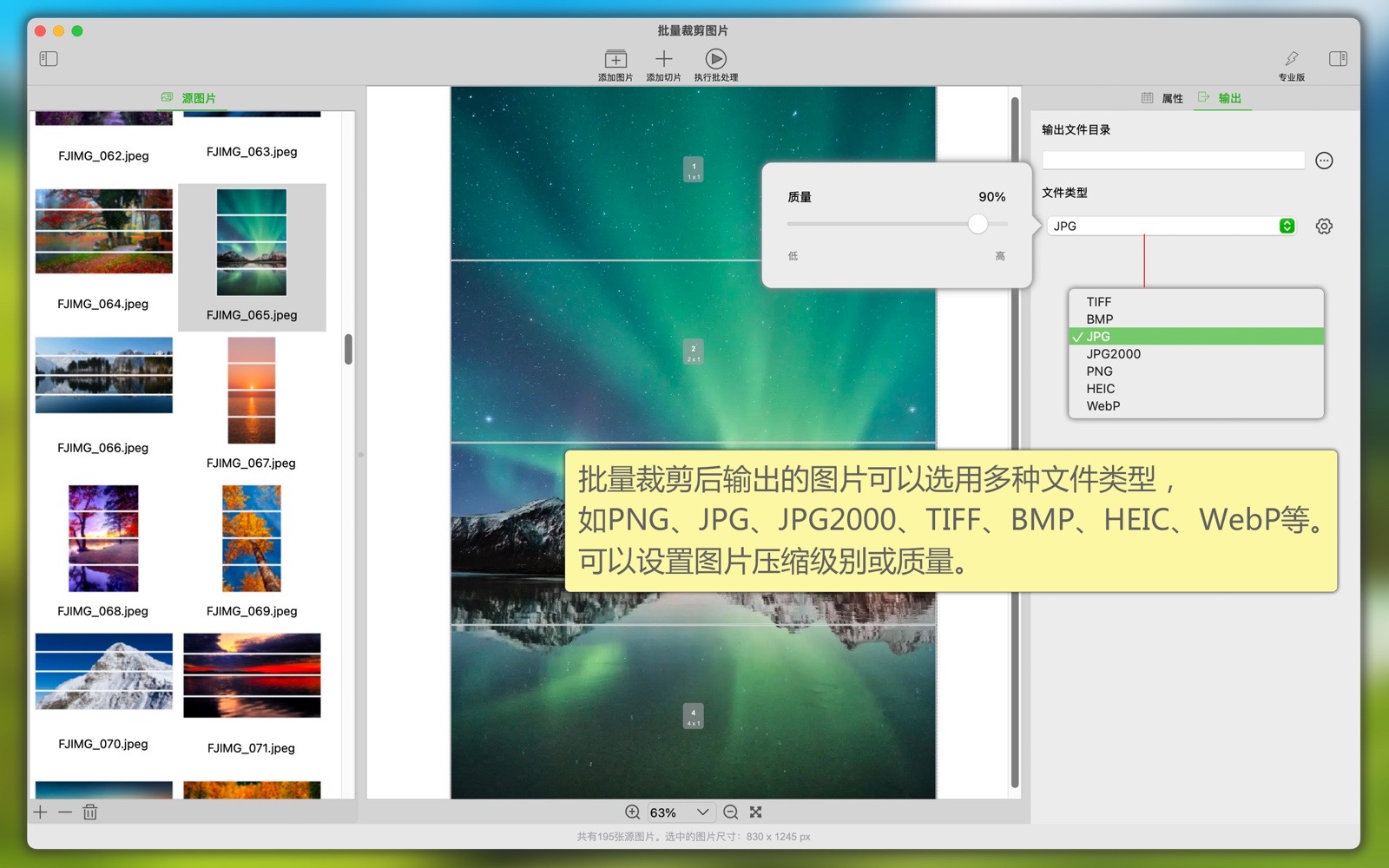The image size is (1389, 868).
Task: Click the Add Slice (添加切片) plus icon
Action: [x=663, y=59]
